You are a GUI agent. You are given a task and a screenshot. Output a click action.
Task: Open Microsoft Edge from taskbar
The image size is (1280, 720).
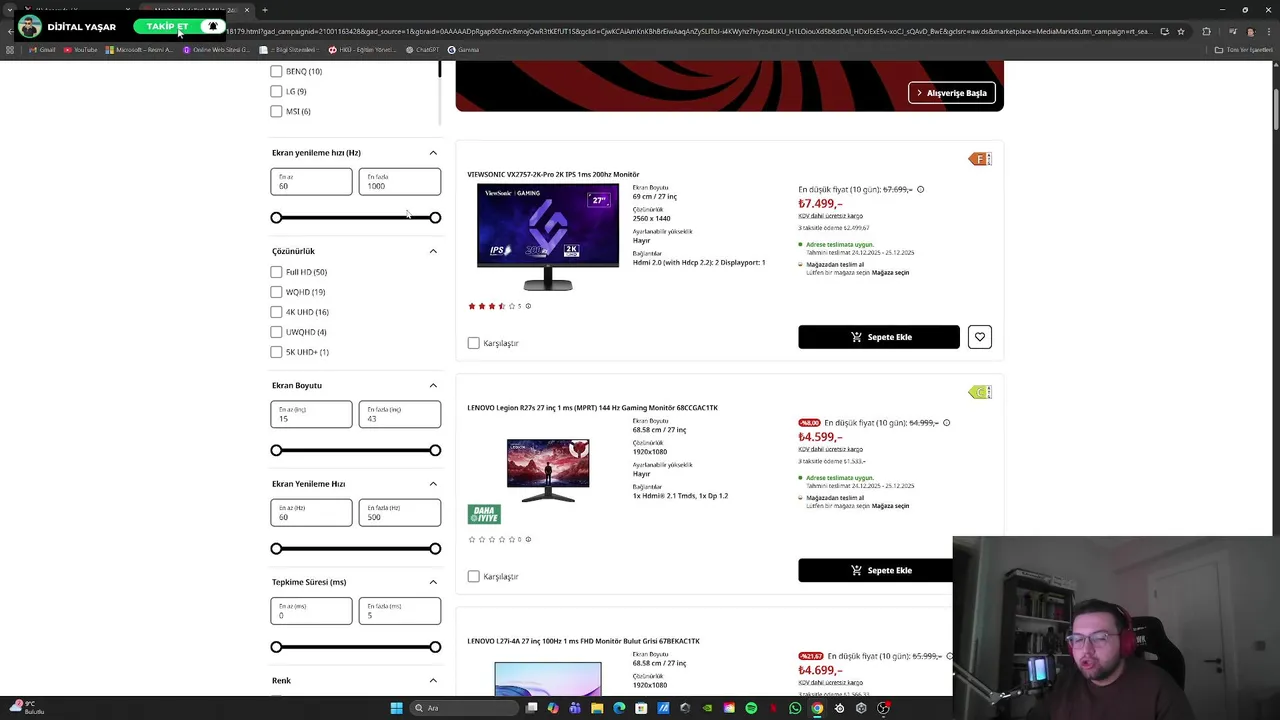pyautogui.click(x=619, y=708)
